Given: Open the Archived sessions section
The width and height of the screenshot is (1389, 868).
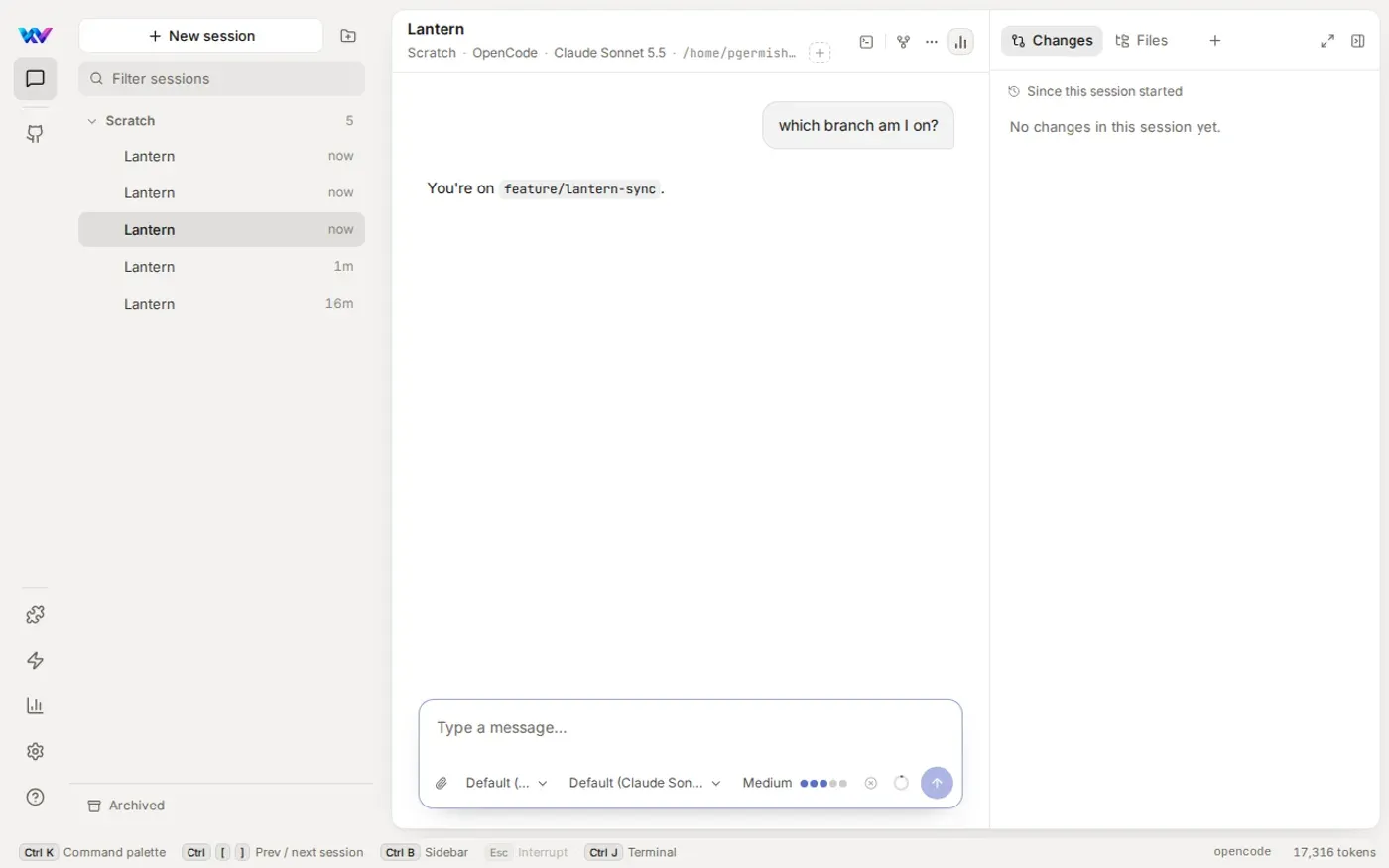Looking at the screenshot, I should 126,806.
